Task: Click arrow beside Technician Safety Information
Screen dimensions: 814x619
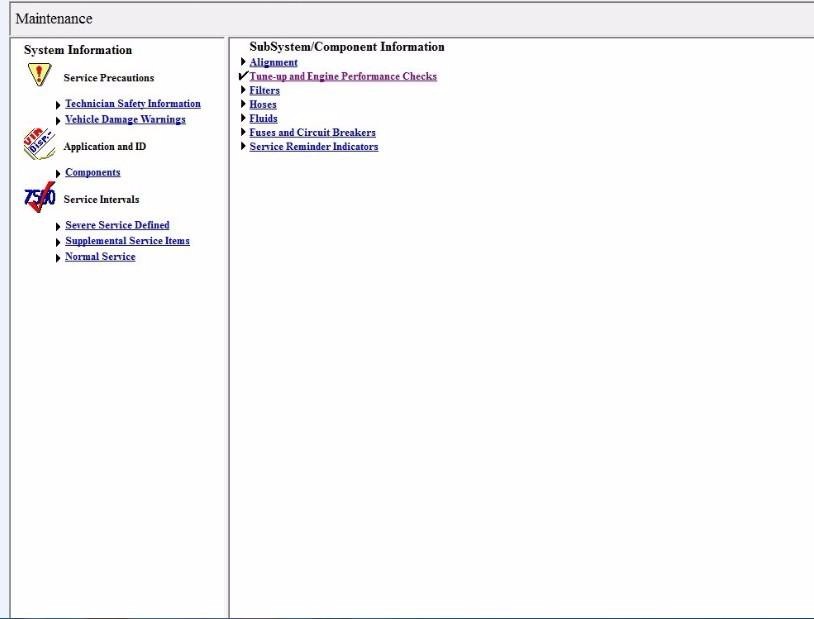Action: point(58,105)
